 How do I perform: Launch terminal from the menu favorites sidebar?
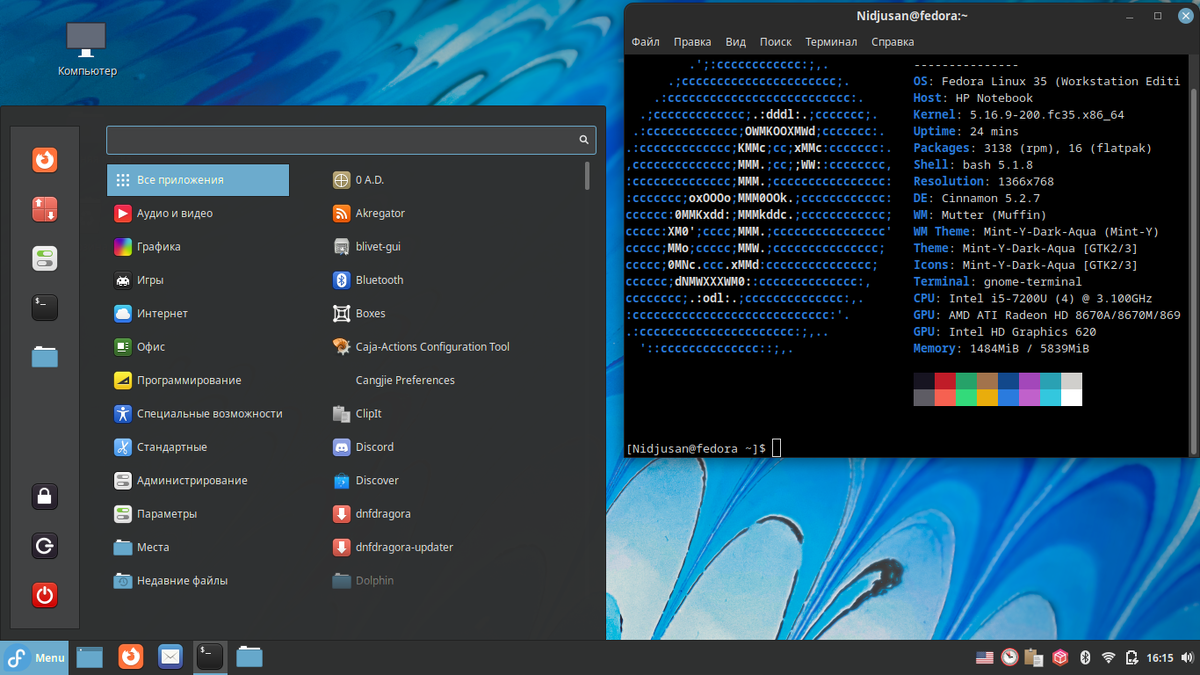click(44, 307)
